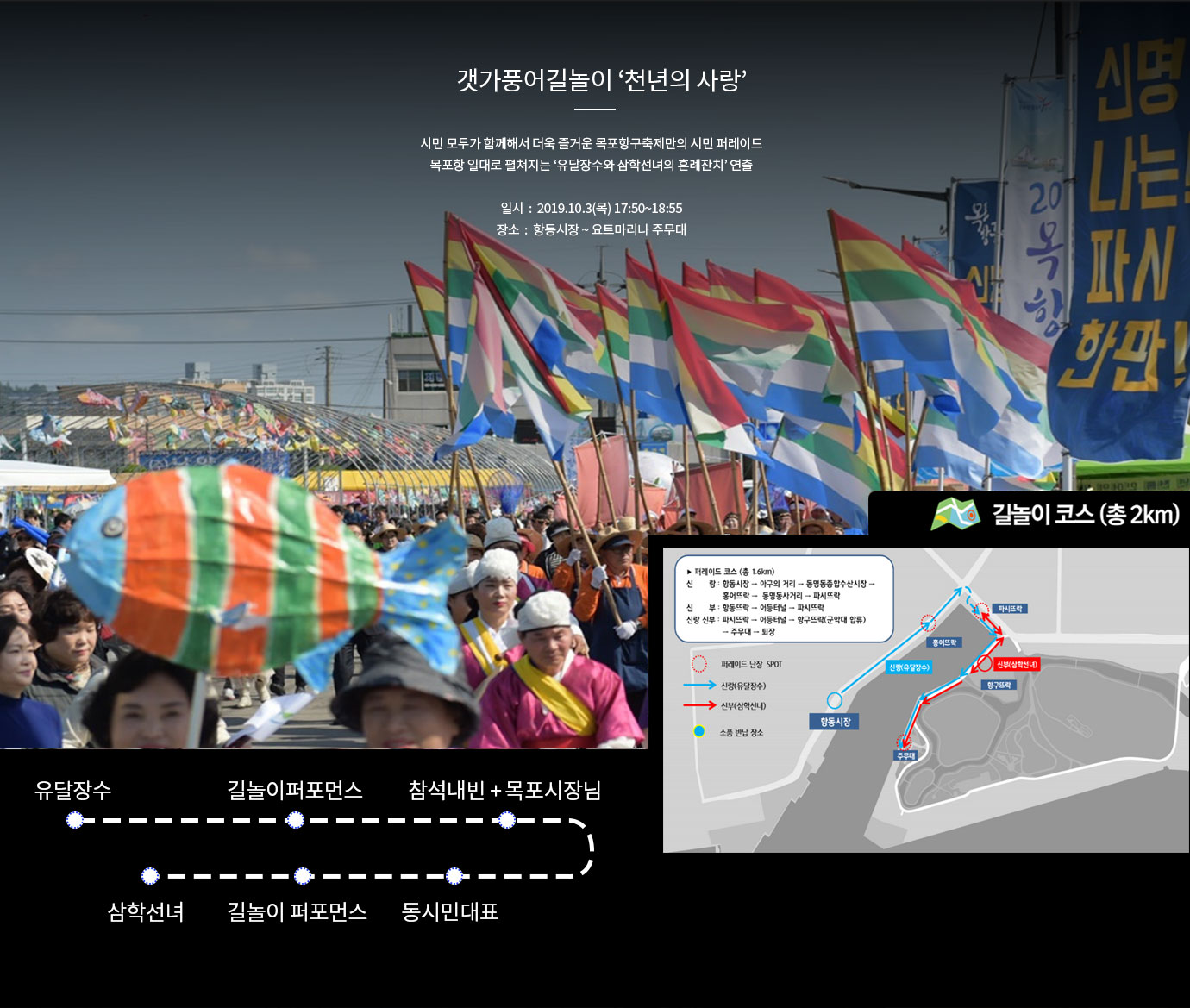Click the striped fish lantern in the photo

tap(263, 571)
